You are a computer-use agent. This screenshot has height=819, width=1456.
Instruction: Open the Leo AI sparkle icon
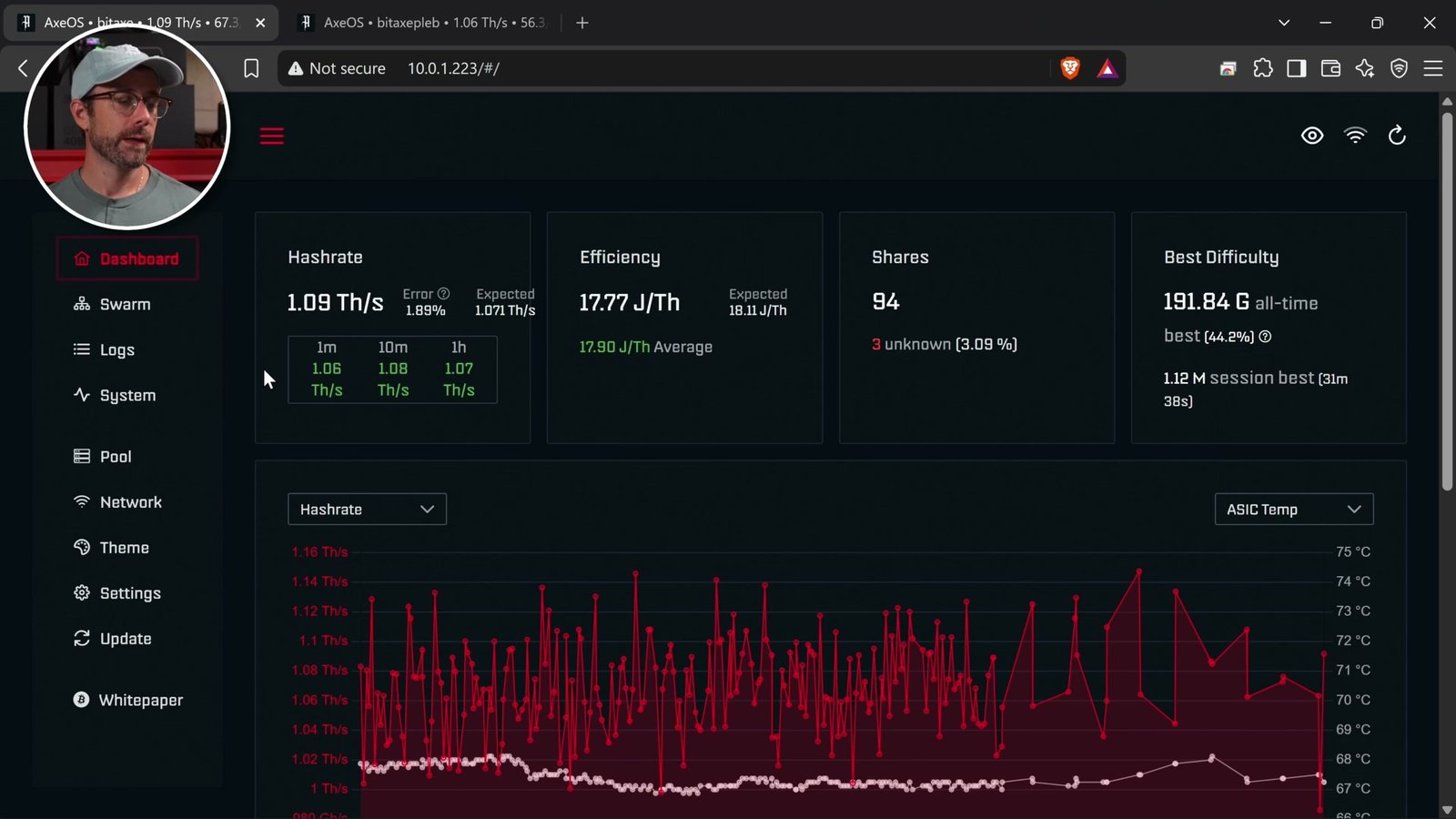(1365, 68)
